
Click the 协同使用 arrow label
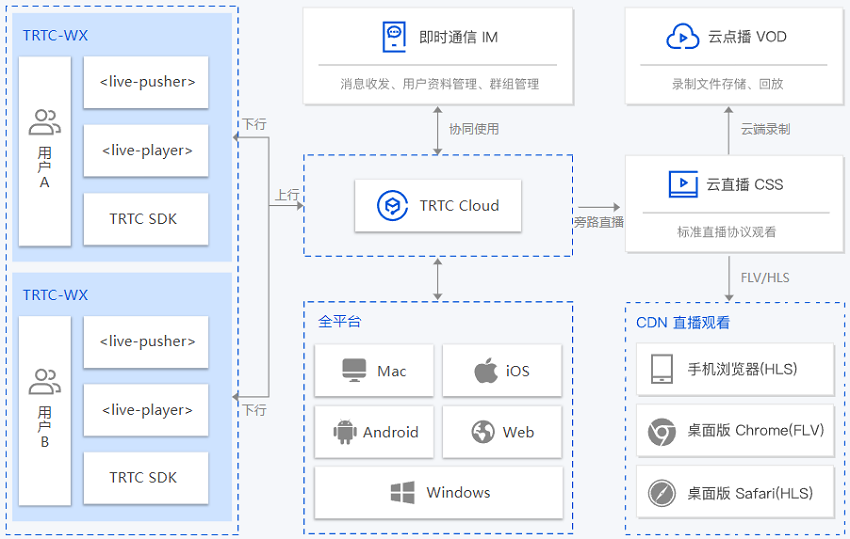[474, 129]
